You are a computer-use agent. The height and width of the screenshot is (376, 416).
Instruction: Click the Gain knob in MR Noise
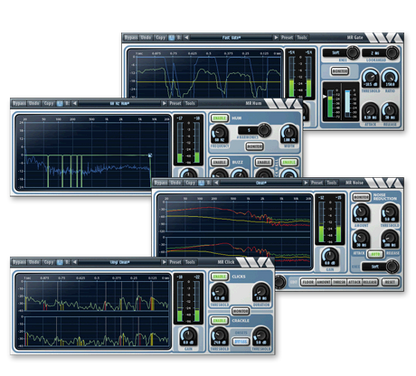[330, 257]
